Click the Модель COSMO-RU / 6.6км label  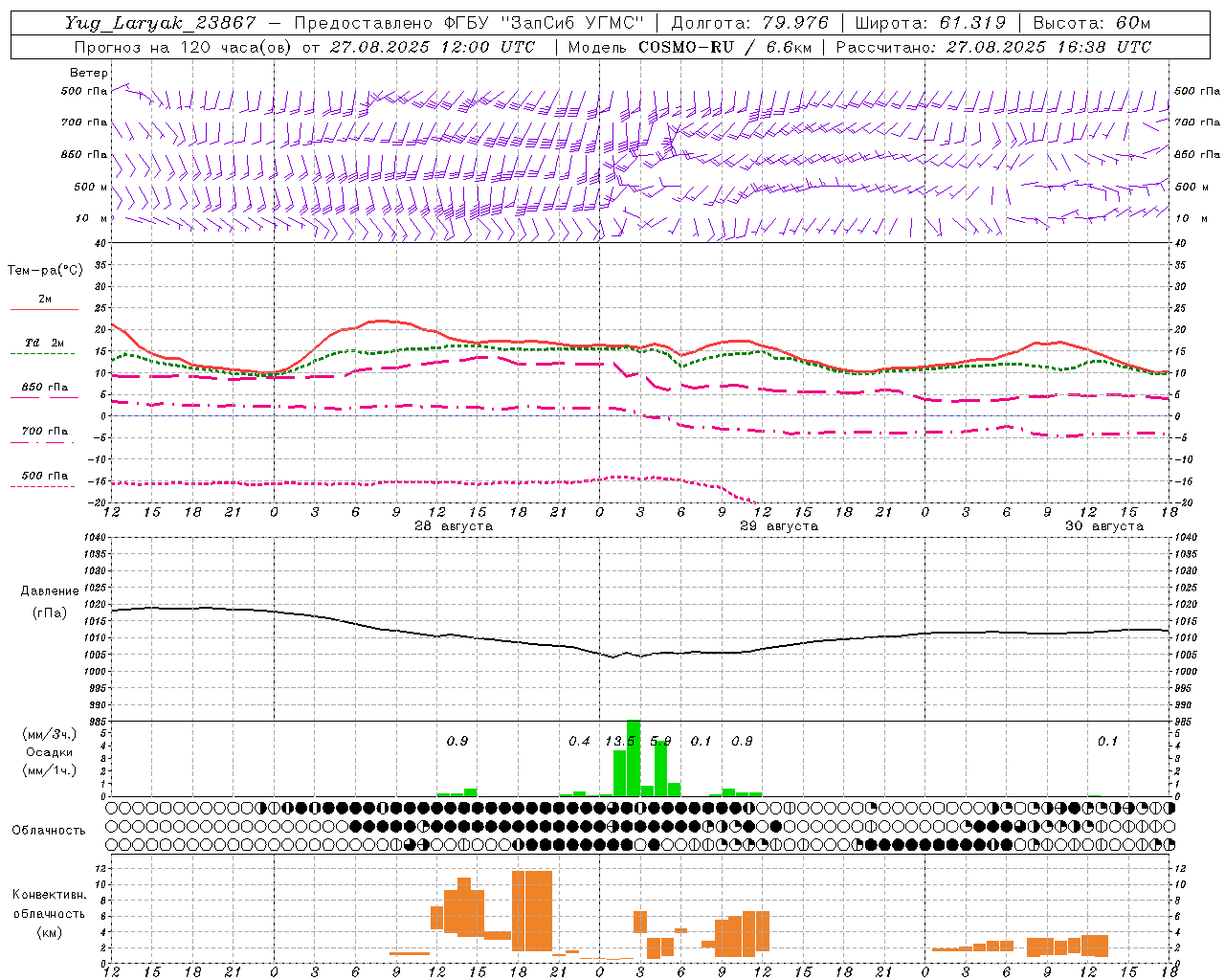(x=689, y=47)
